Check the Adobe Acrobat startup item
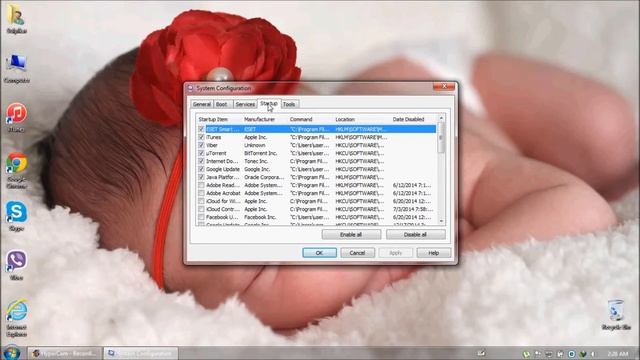The image size is (640, 360). pyautogui.click(x=201, y=193)
